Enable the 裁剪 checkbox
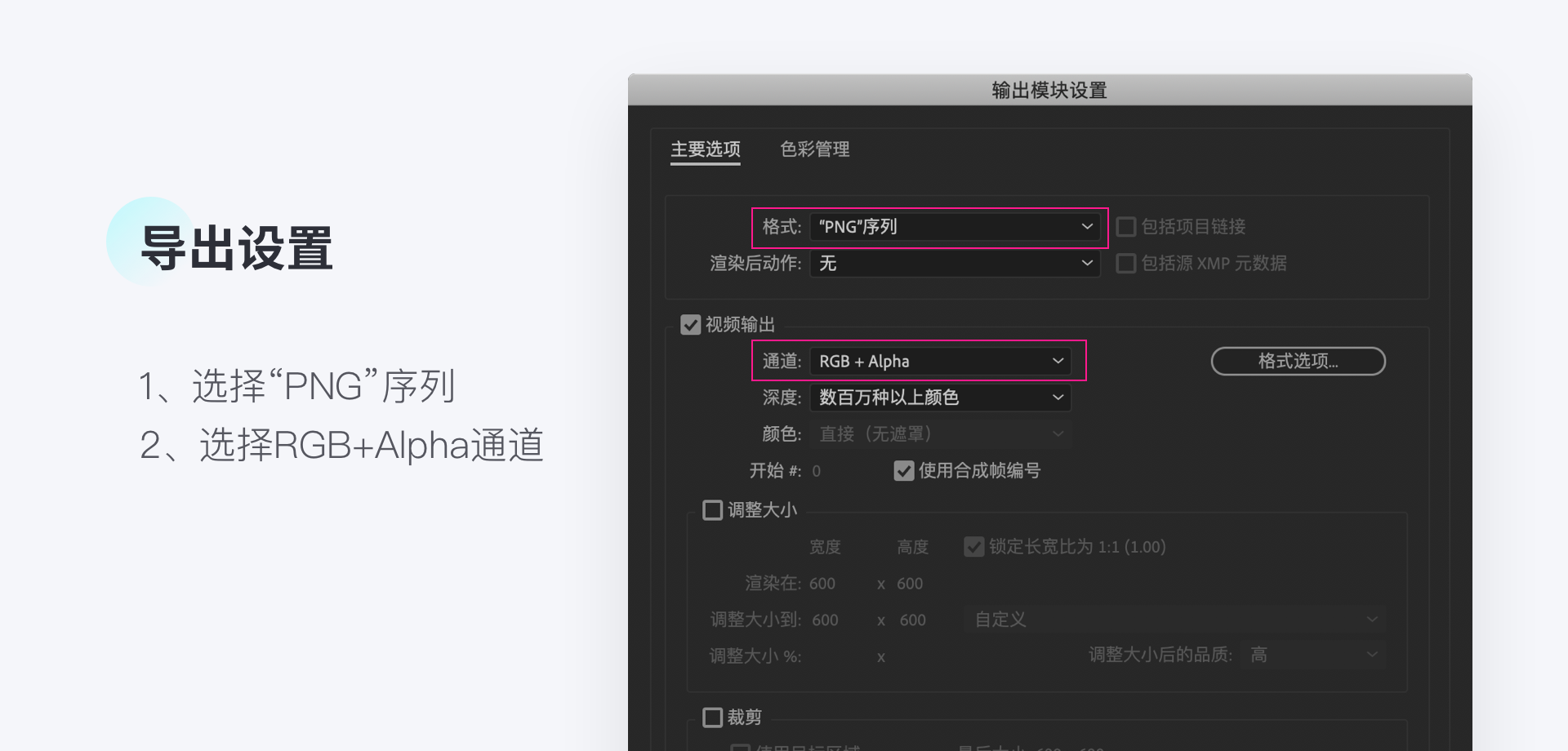Viewport: 1568px width, 751px height. point(713,718)
